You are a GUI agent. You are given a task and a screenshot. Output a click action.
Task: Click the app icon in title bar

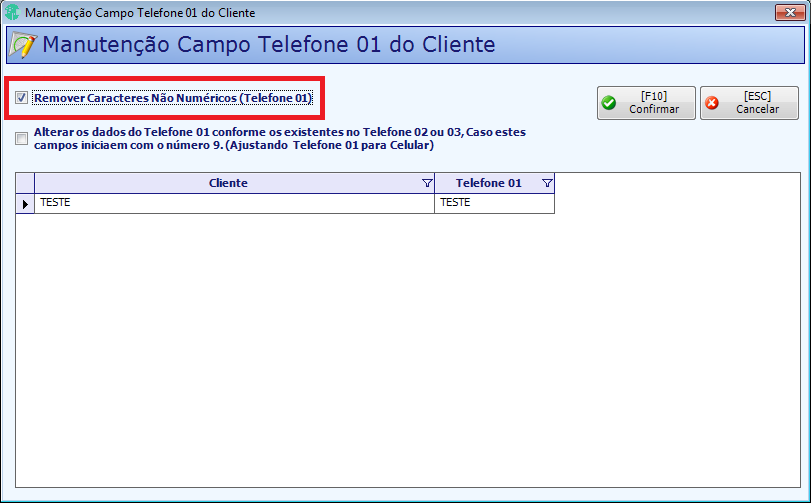12,12
